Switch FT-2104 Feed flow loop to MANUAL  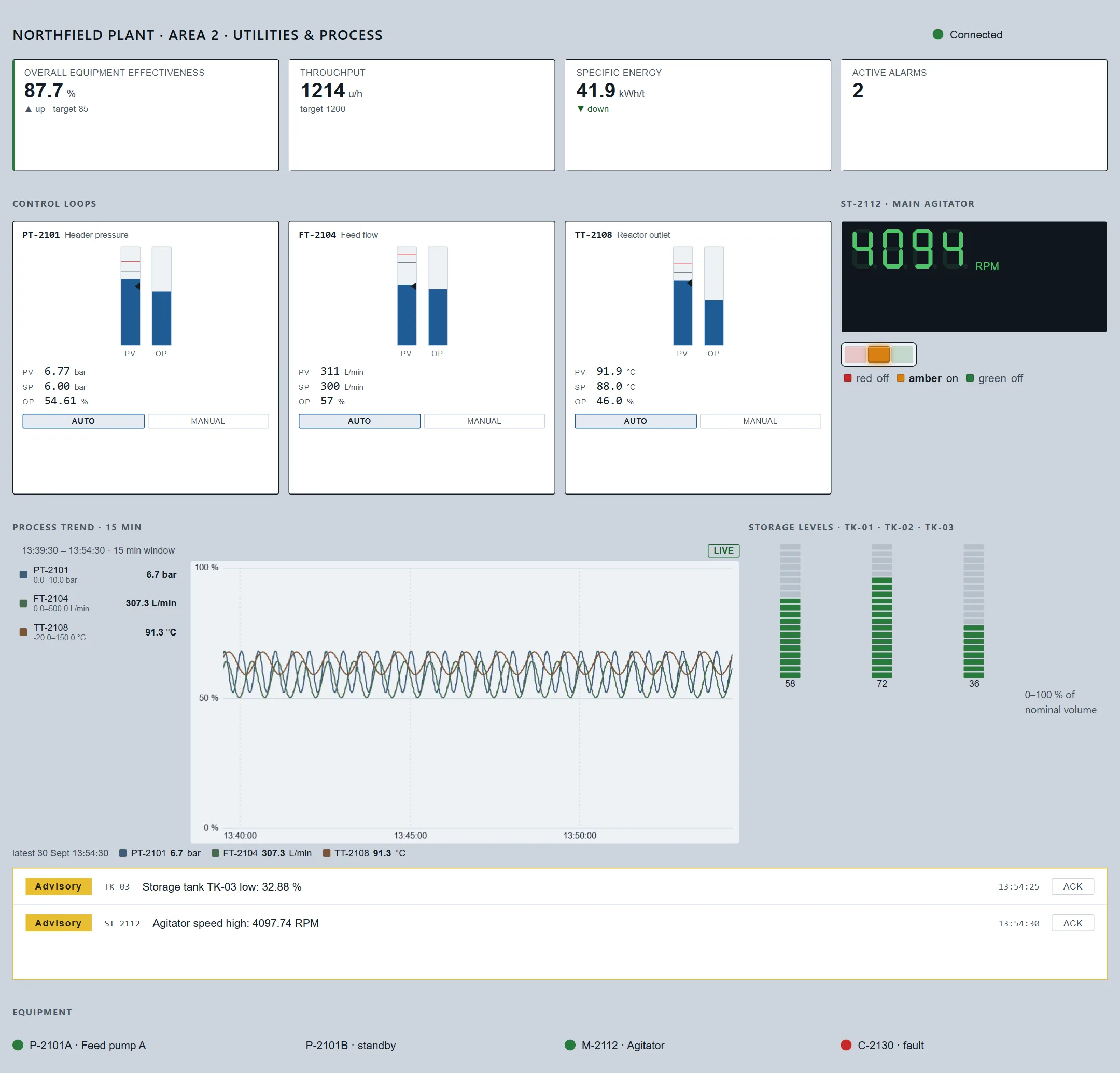point(484,421)
